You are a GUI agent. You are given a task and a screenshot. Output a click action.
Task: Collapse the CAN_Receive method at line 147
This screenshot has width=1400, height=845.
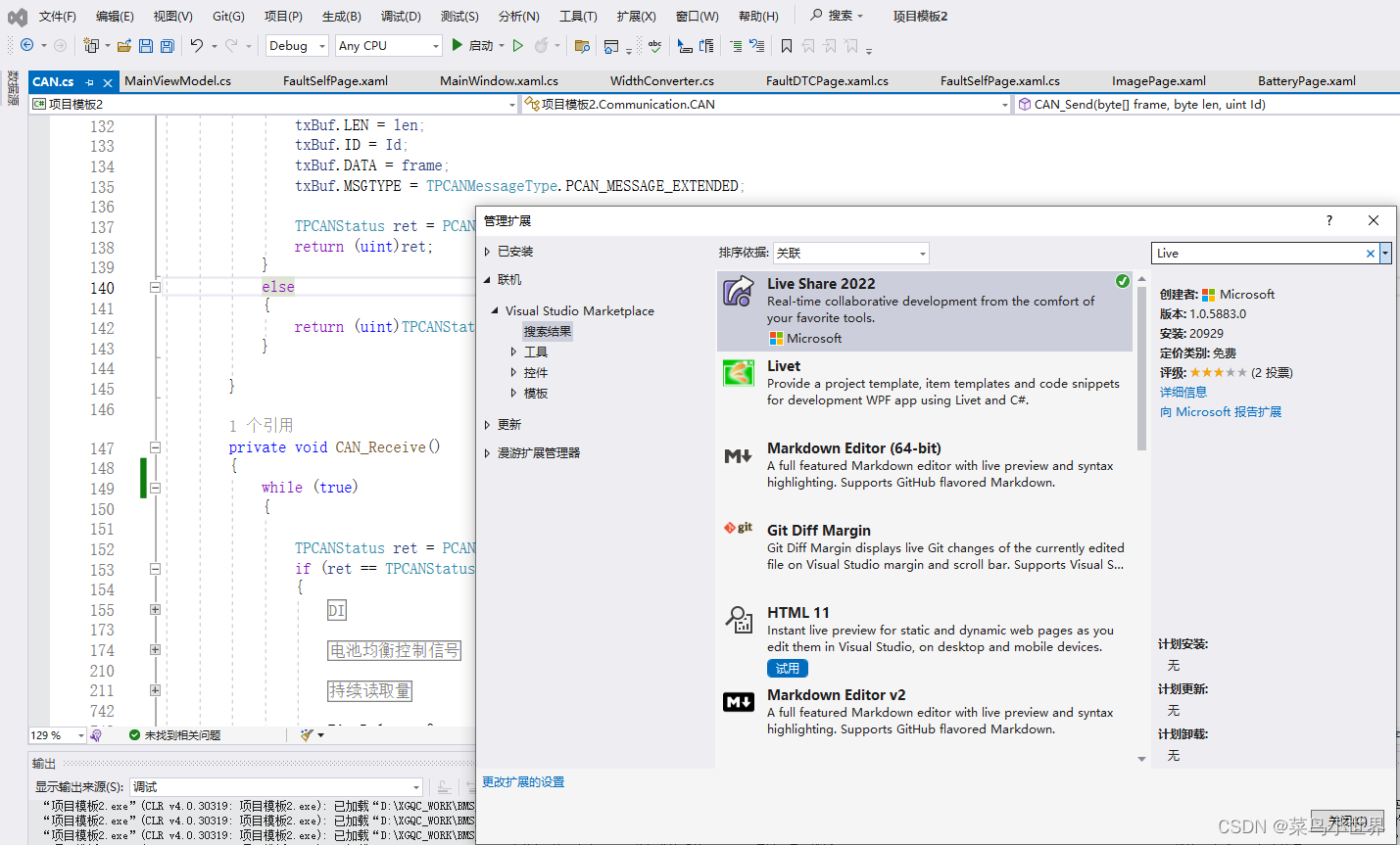point(155,447)
